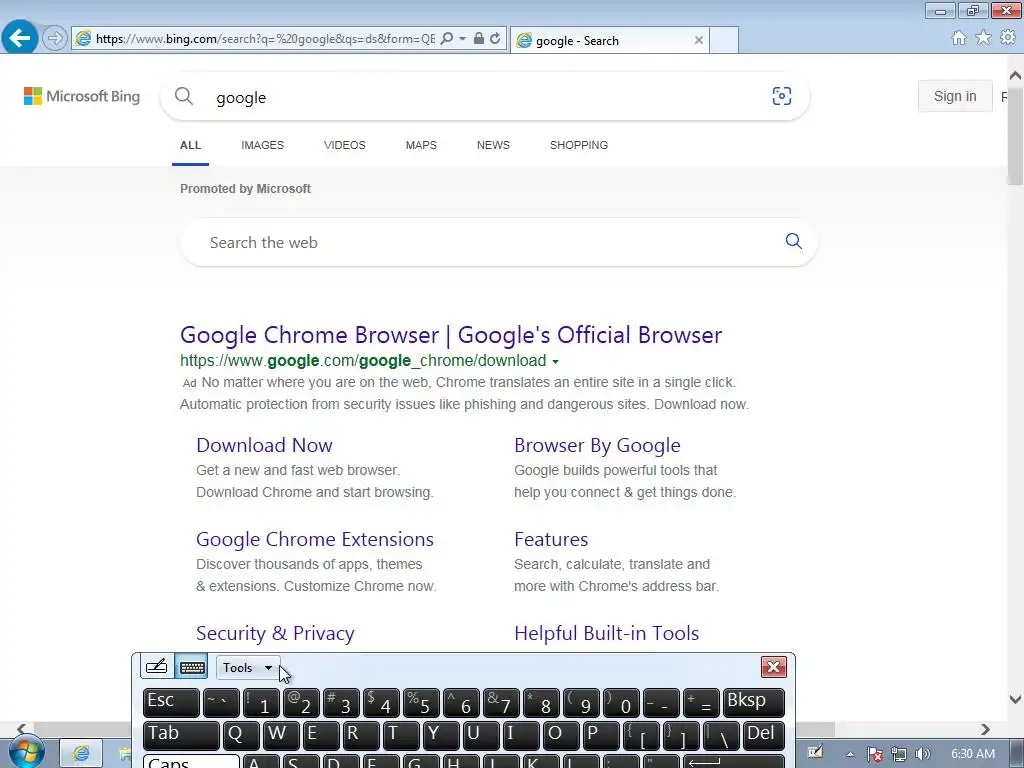Open 'Google Chrome Browser | Google's Official Browser' link
Viewport: 1024px width, 768px height.
[451, 335]
